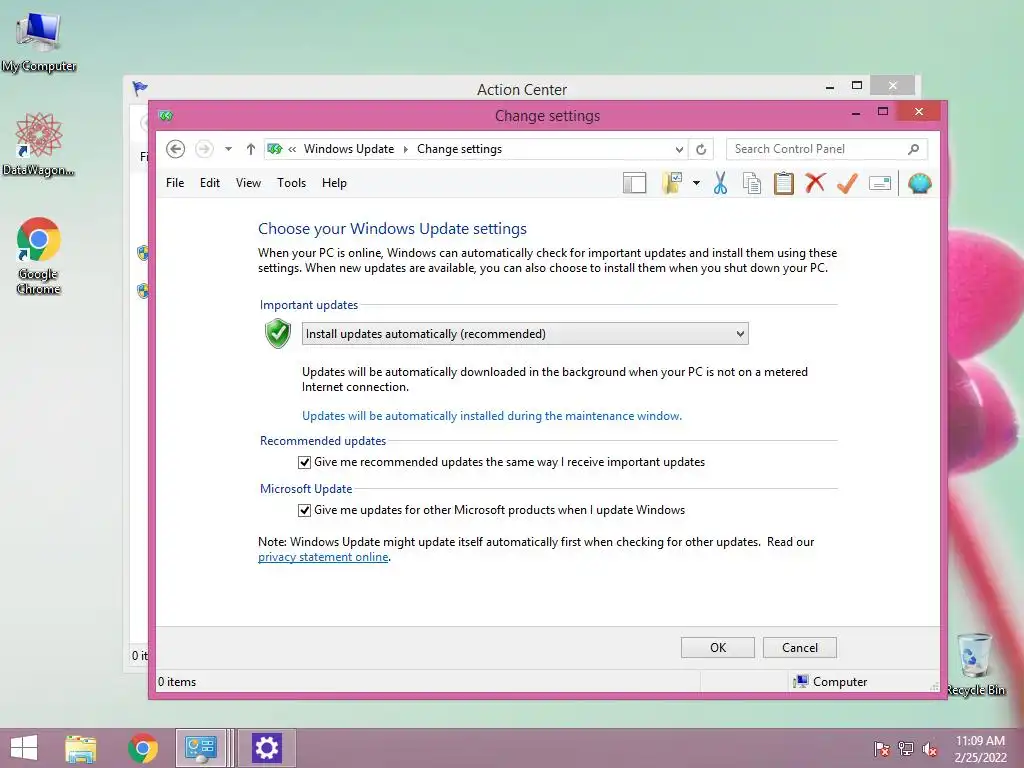Open the Edit menu
This screenshot has width=1024, height=768.
[210, 183]
